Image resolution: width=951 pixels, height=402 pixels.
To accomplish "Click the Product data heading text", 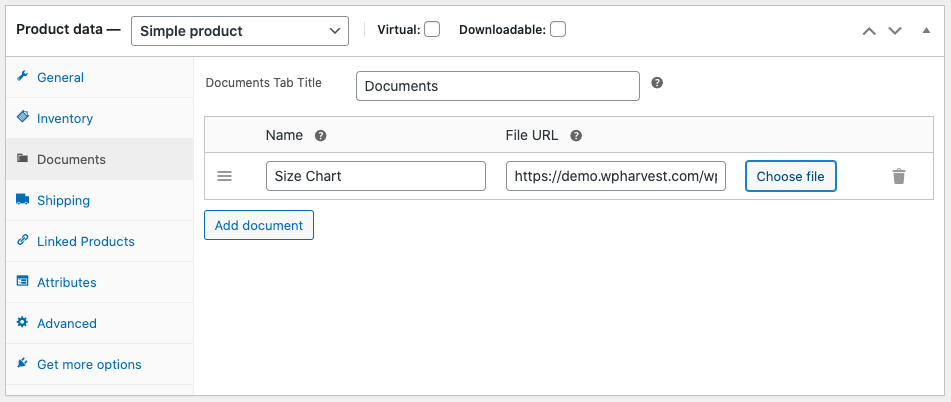I will tap(69, 30).
